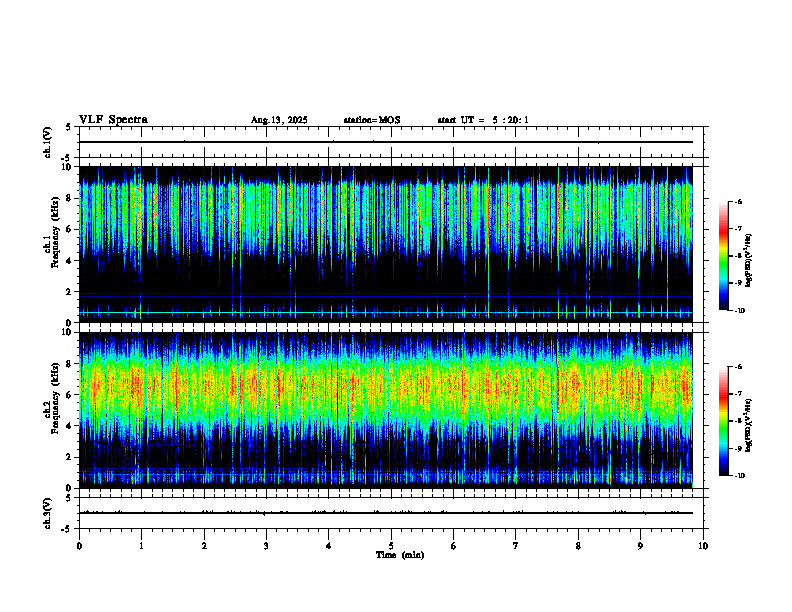This screenshot has height=612, width=792.
Task: Click time axis tick label "3"
Action: click(x=266, y=546)
